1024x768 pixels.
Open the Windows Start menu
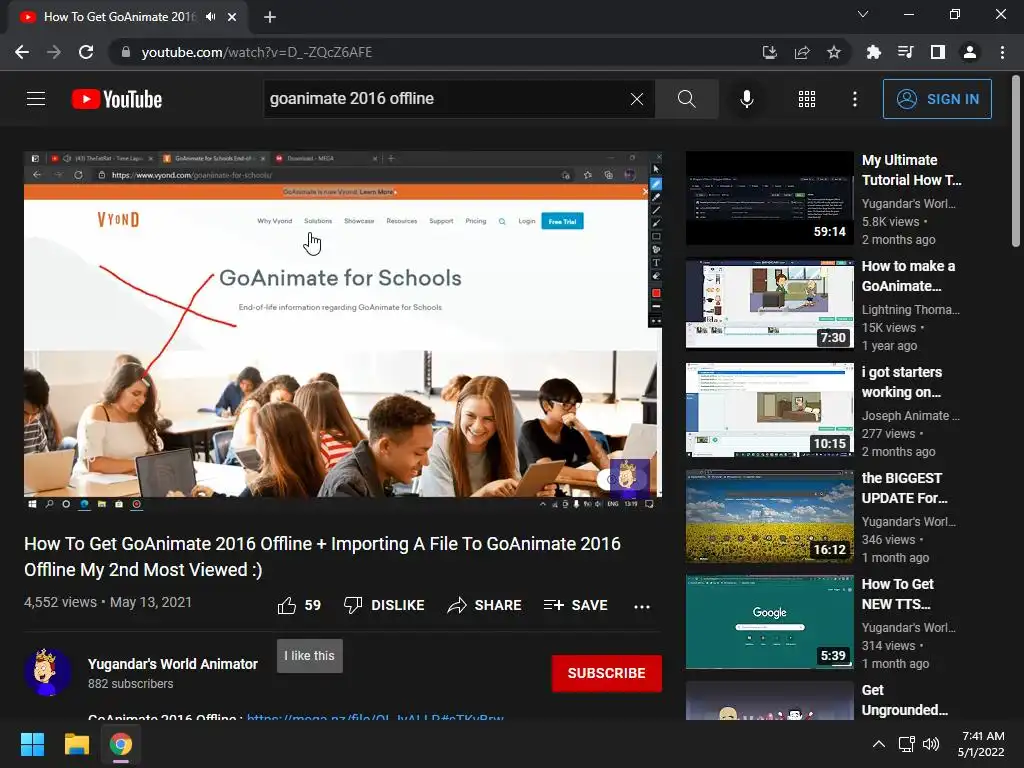(32, 744)
